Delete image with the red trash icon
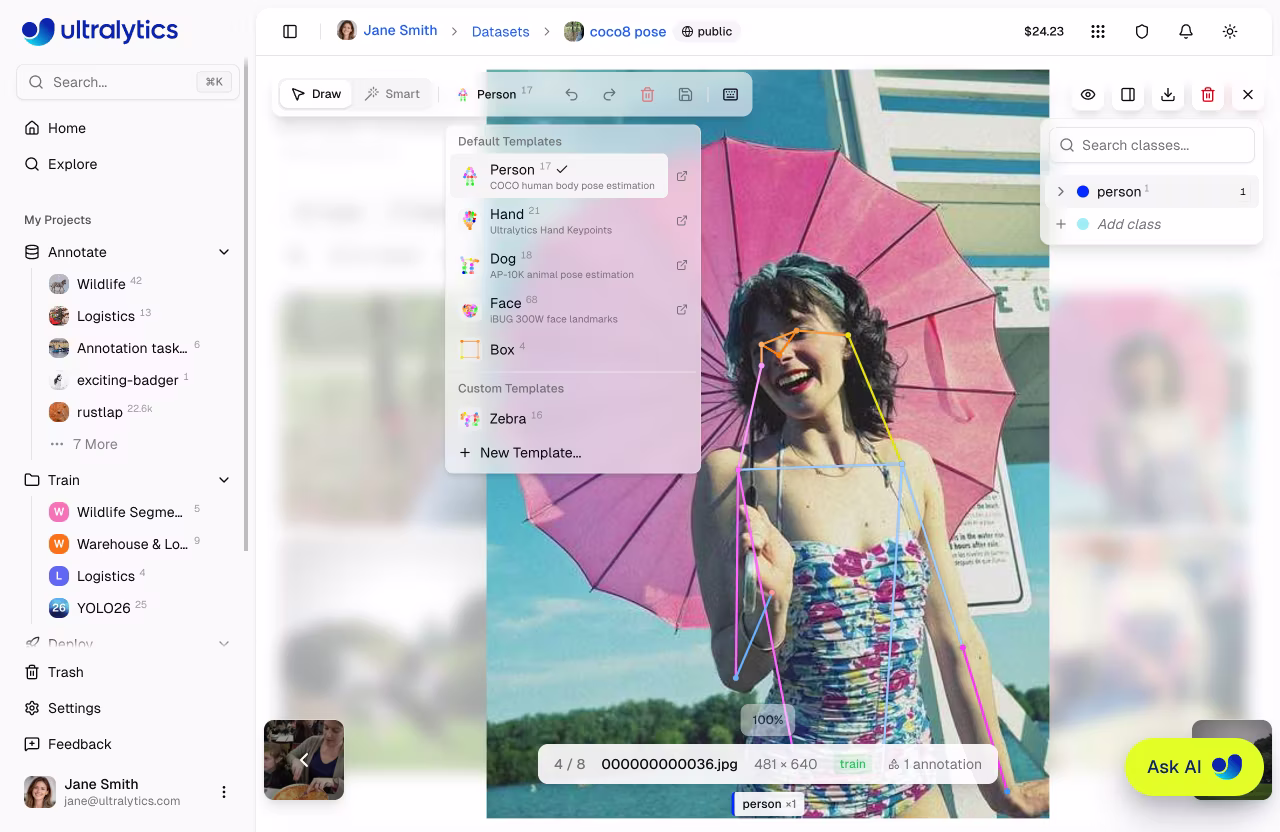The height and width of the screenshot is (832, 1280). point(1208,94)
